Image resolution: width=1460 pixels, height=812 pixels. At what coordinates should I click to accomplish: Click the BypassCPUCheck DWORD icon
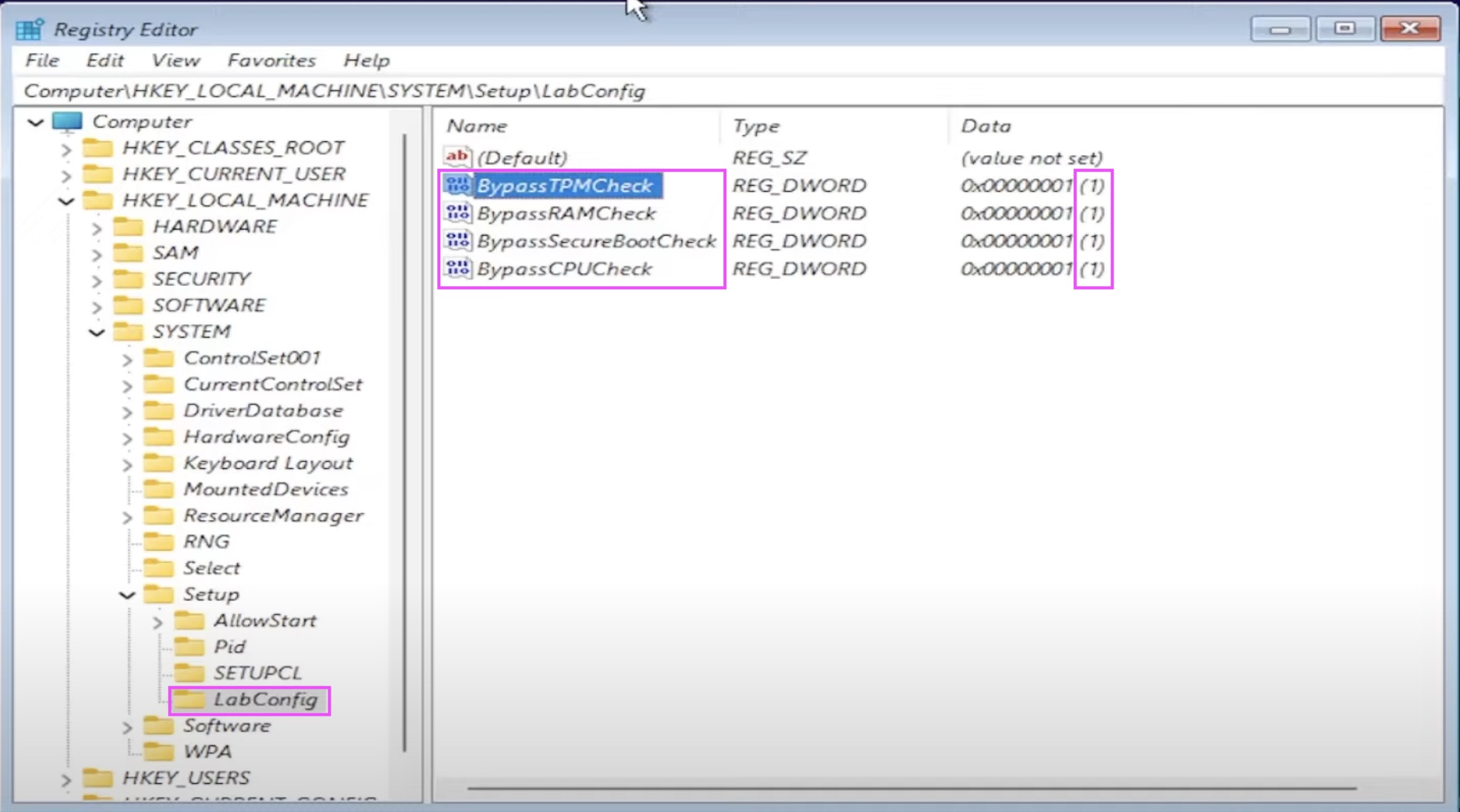point(457,268)
